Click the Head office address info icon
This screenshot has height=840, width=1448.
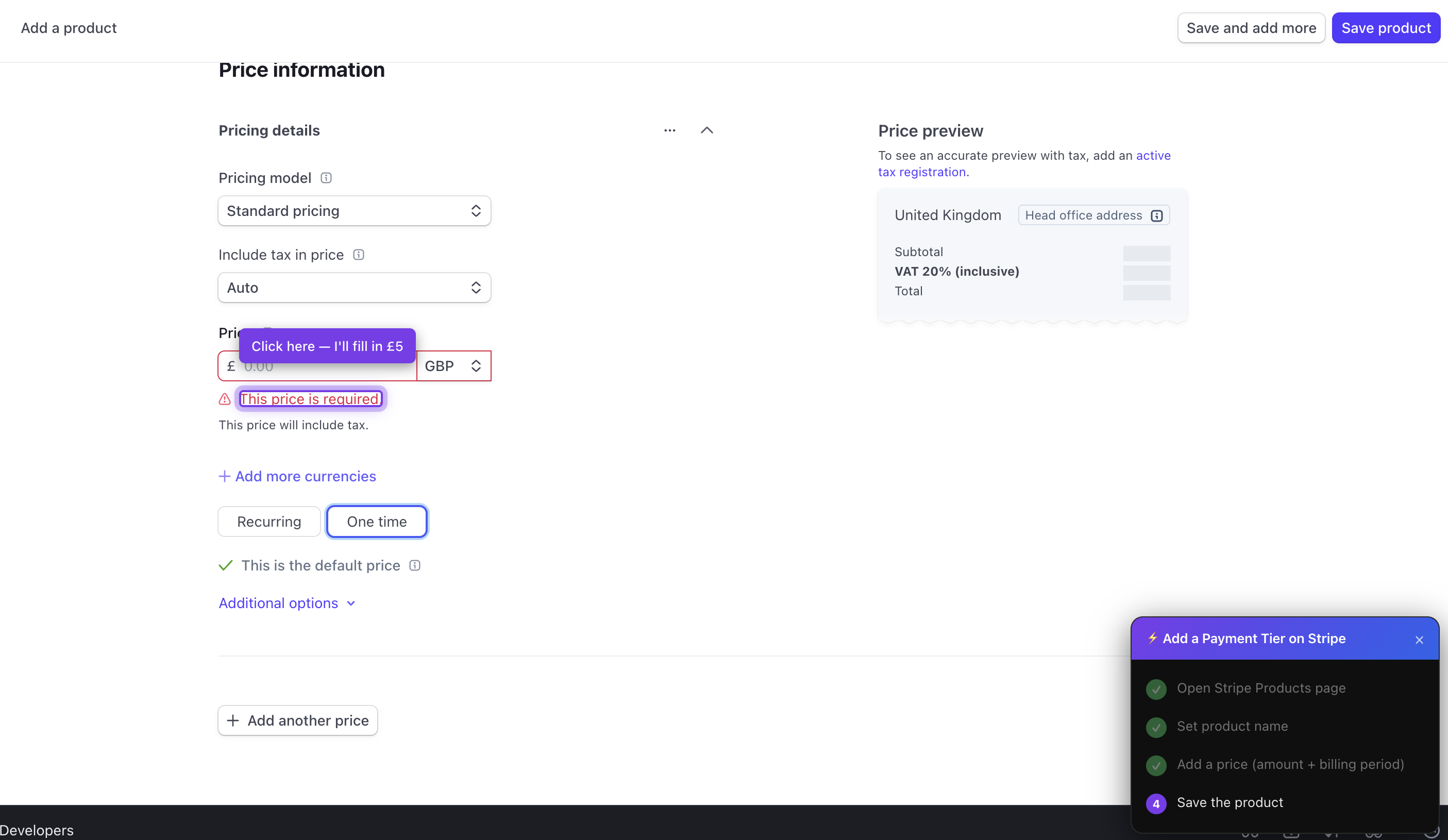click(x=1157, y=215)
